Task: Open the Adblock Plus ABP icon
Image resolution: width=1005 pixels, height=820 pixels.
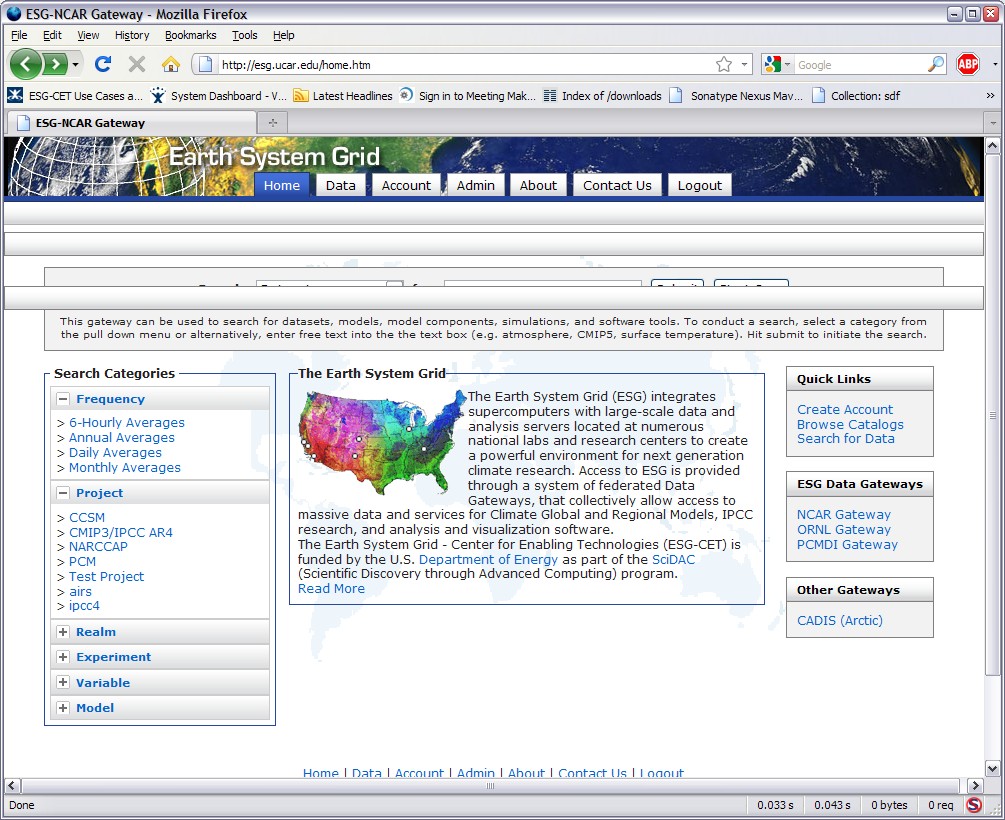Action: [967, 64]
